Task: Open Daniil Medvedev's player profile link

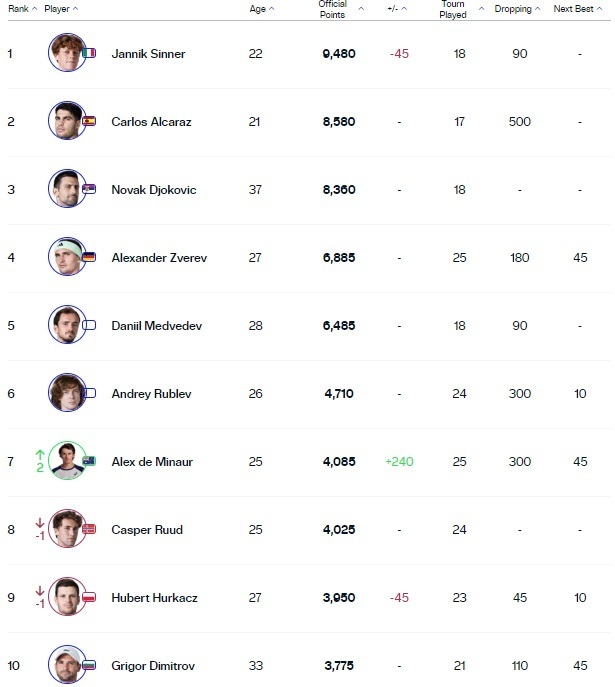Action: (x=156, y=326)
